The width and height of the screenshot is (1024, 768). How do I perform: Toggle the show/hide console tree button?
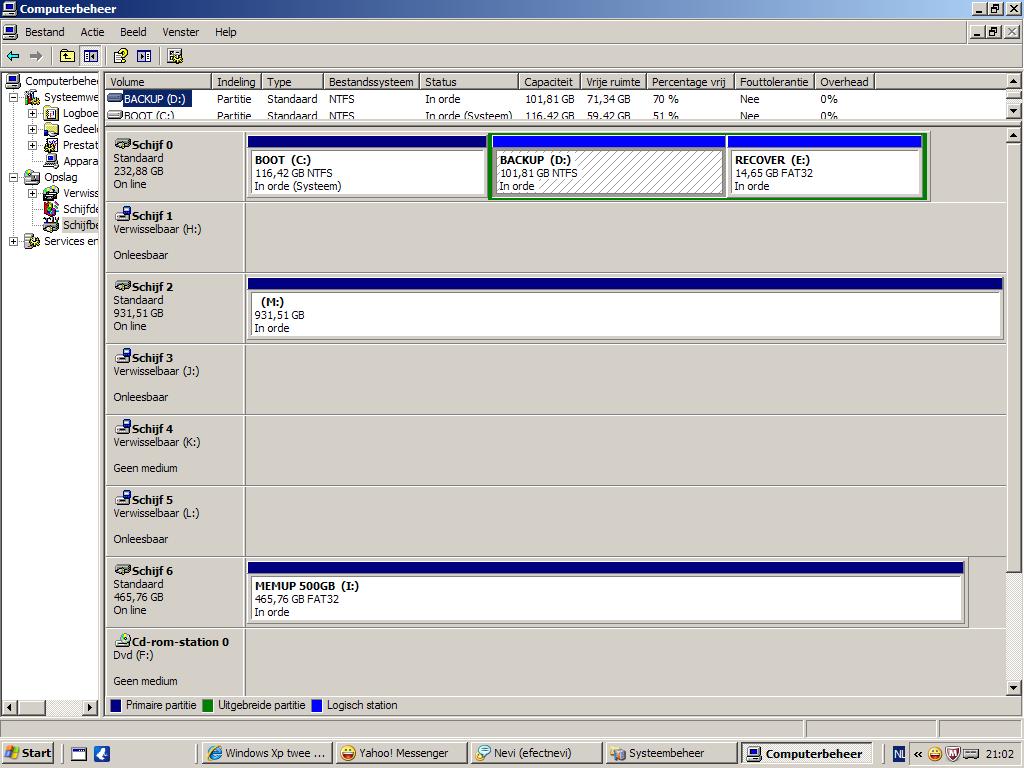click(x=91, y=56)
